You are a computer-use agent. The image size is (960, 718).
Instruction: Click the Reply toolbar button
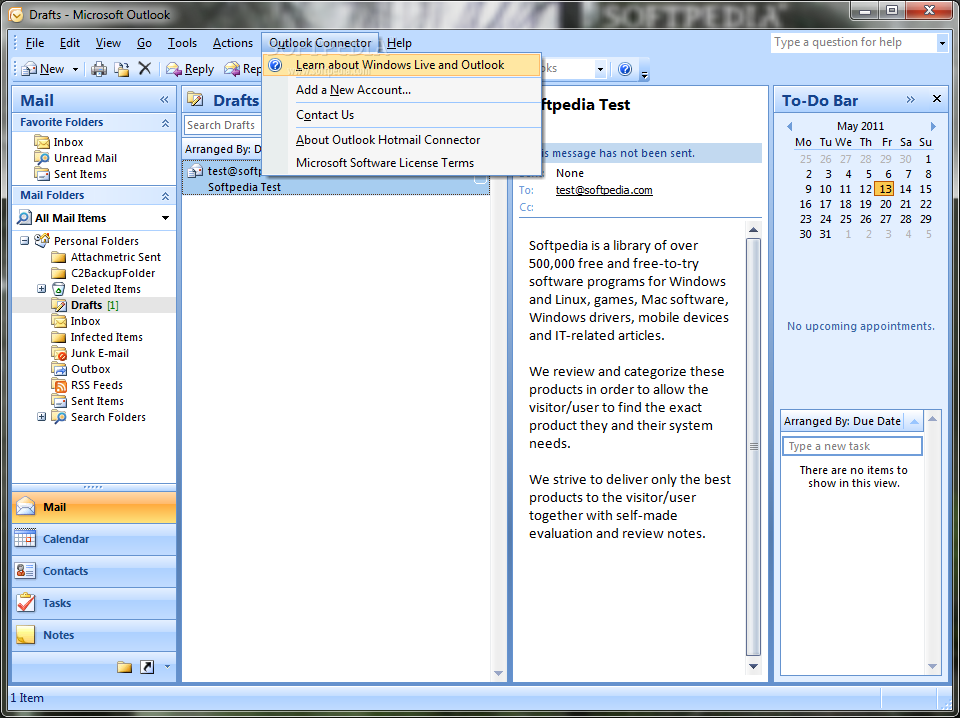click(x=190, y=69)
